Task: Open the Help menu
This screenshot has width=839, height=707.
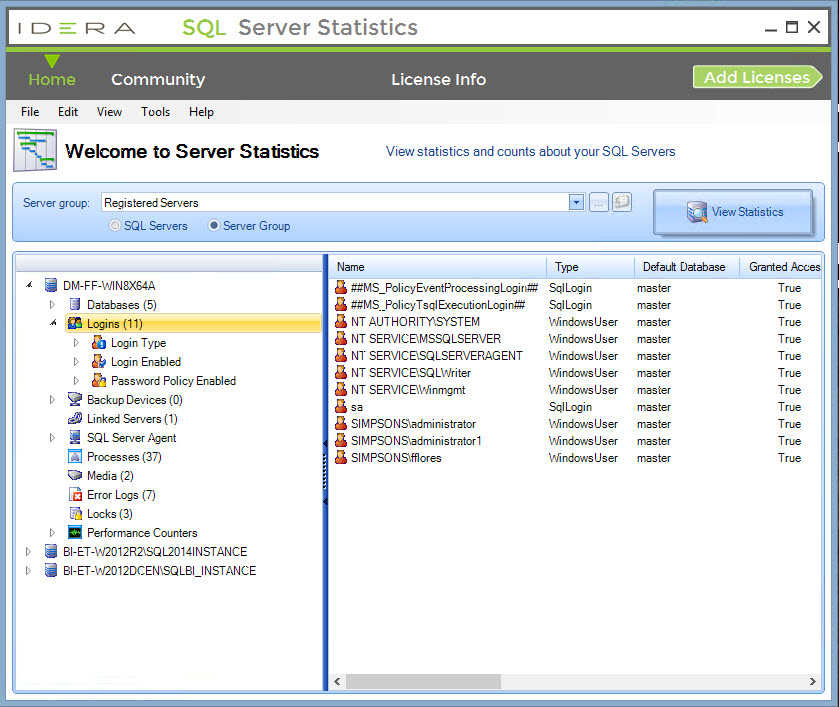Action: click(x=201, y=112)
